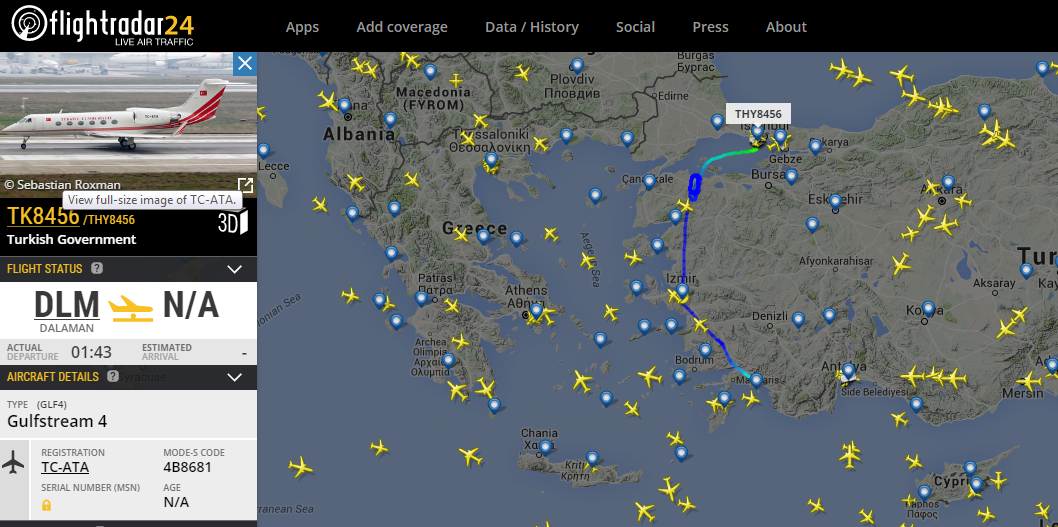This screenshot has height=527, width=1058.
Task: Select the airport pin at Konya
Action: [x=928, y=309]
